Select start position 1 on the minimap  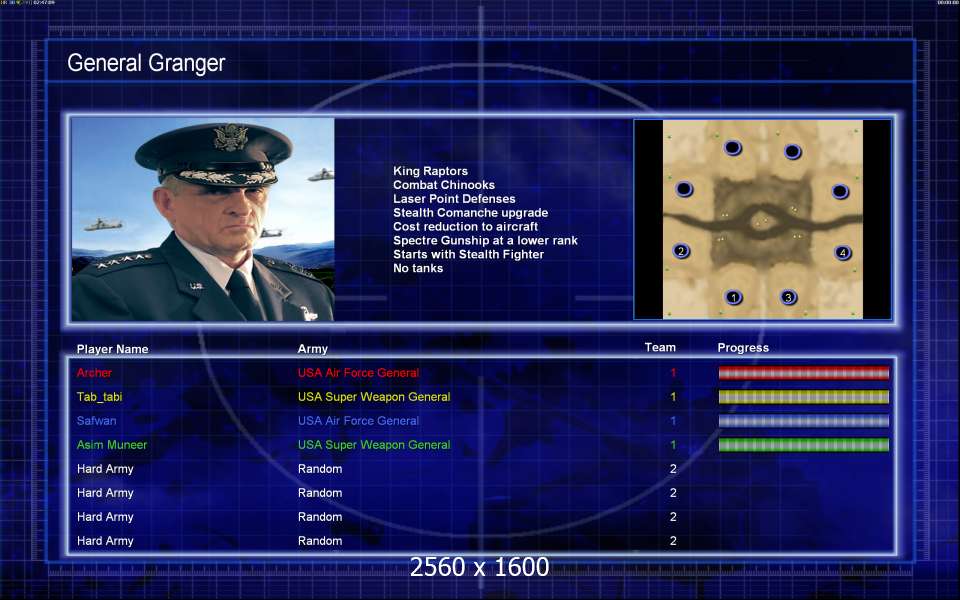[x=733, y=298]
